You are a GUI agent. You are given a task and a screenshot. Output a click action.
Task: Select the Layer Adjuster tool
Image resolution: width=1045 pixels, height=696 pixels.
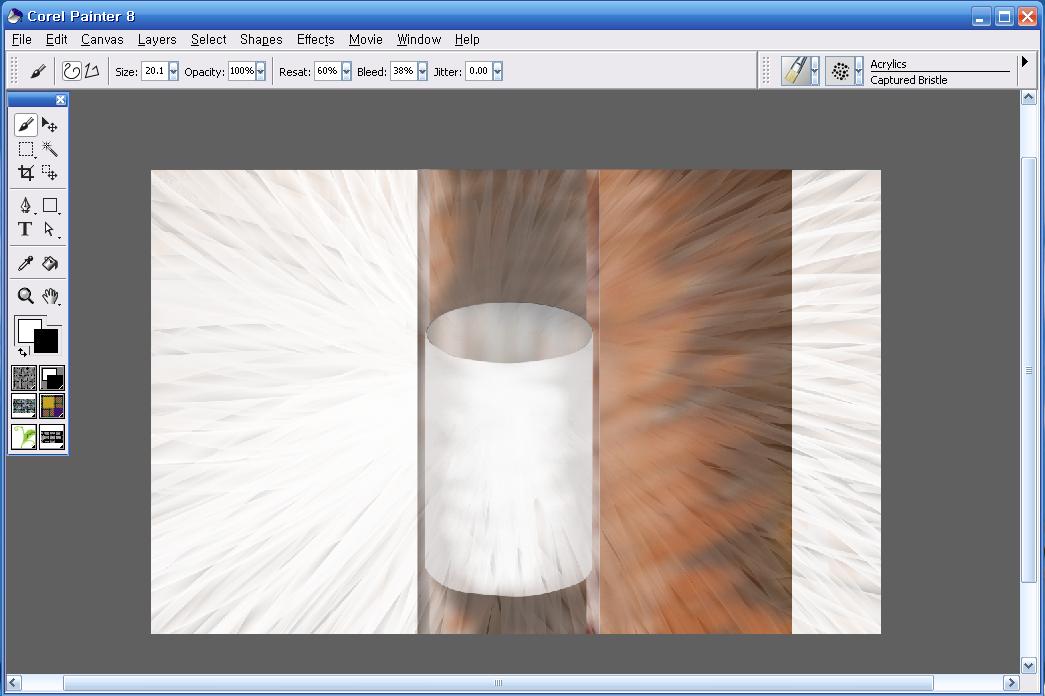[50, 125]
